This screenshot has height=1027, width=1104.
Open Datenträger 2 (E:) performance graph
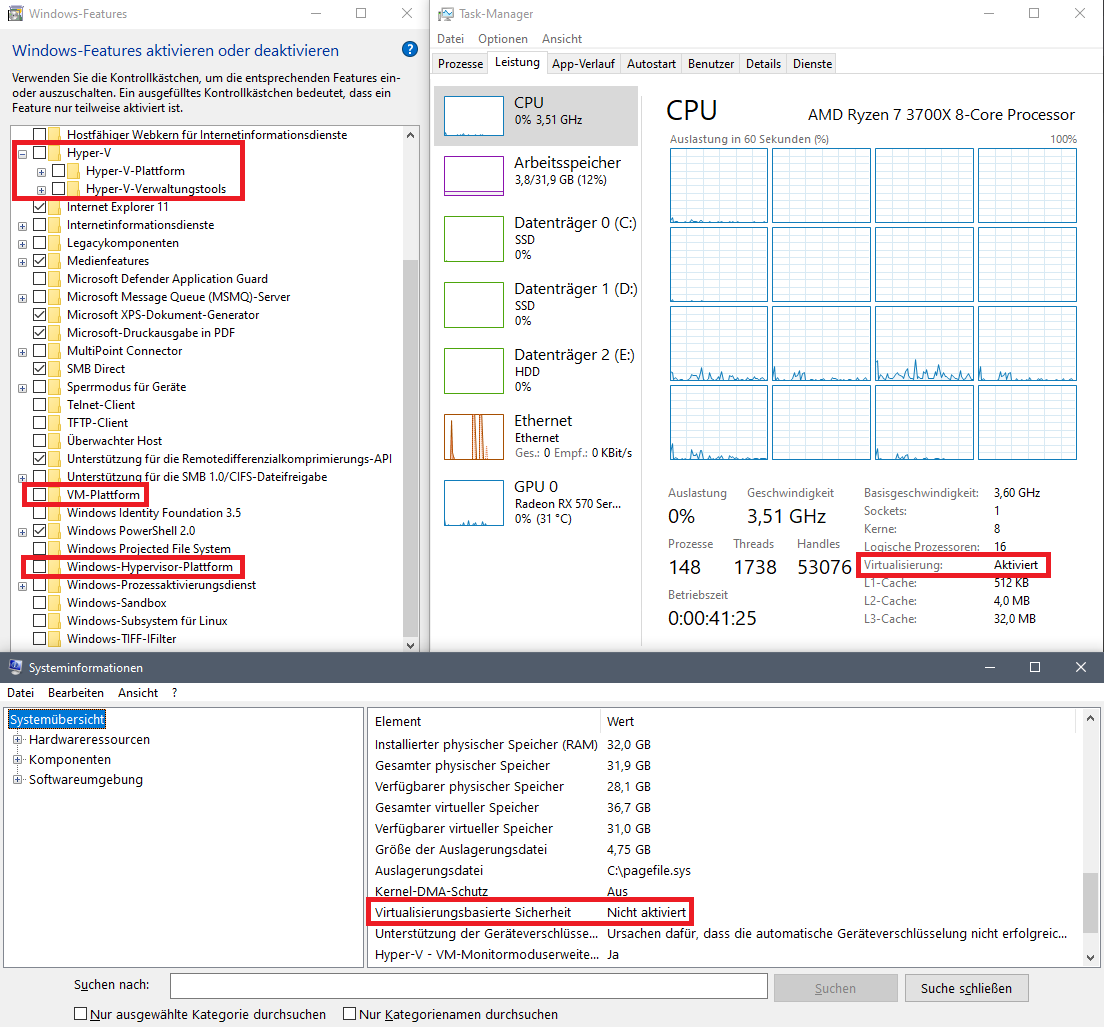click(x=474, y=371)
